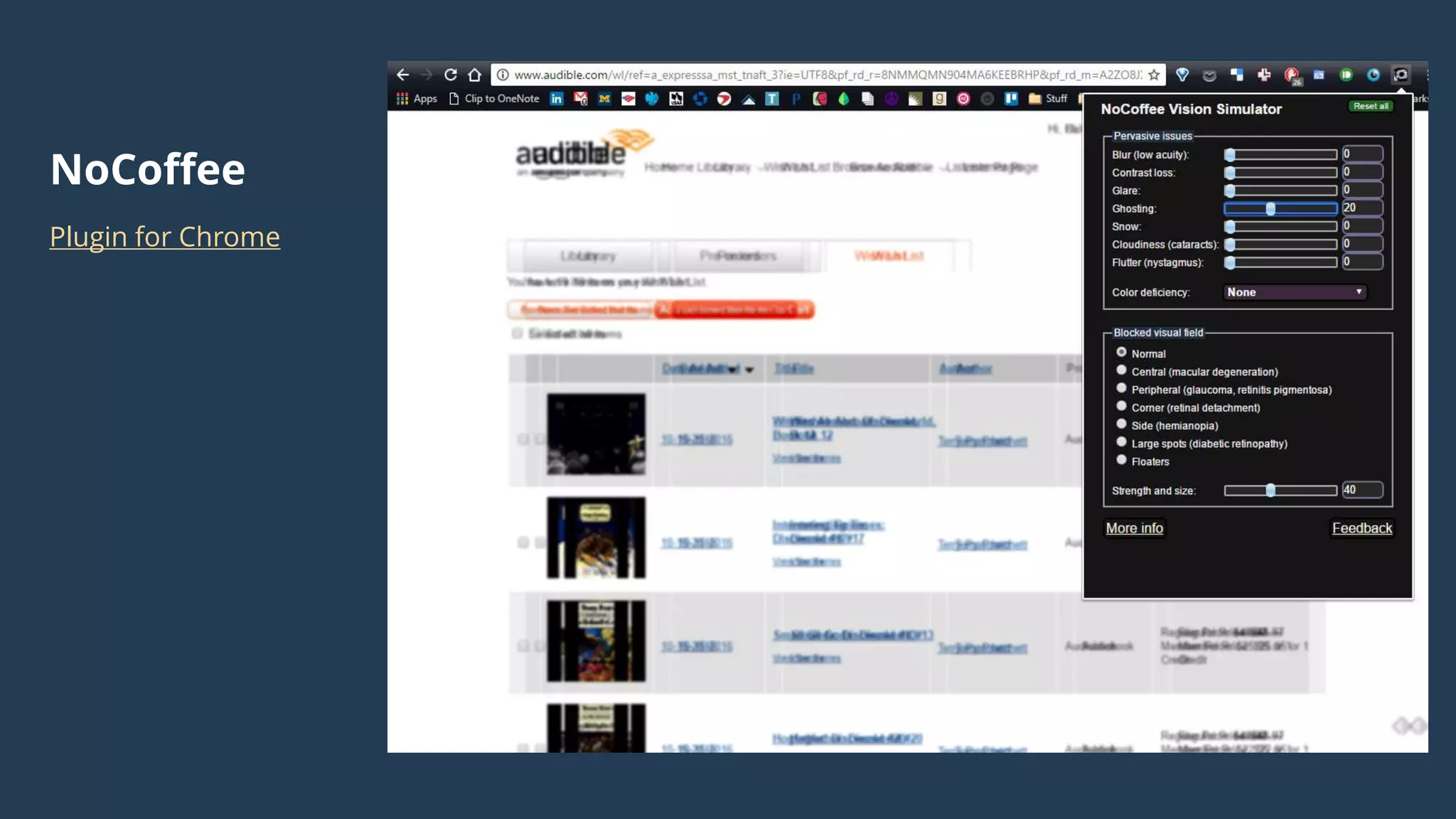1456x819 pixels.
Task: Go to browser home page icon
Action: click(x=475, y=75)
